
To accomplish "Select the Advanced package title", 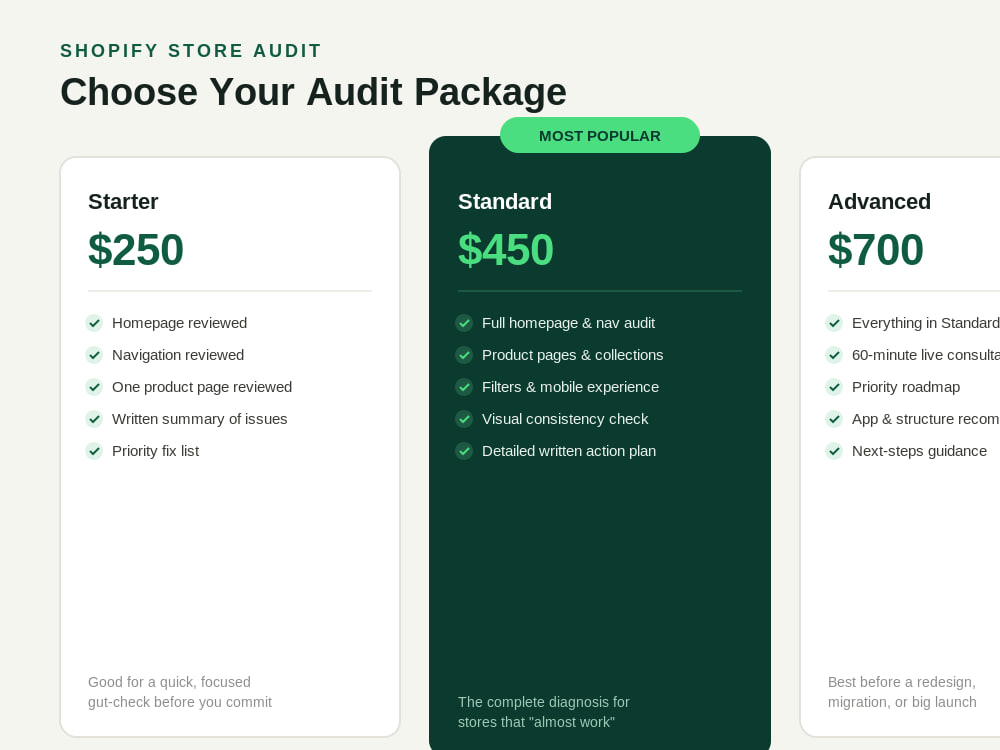I will 879,202.
